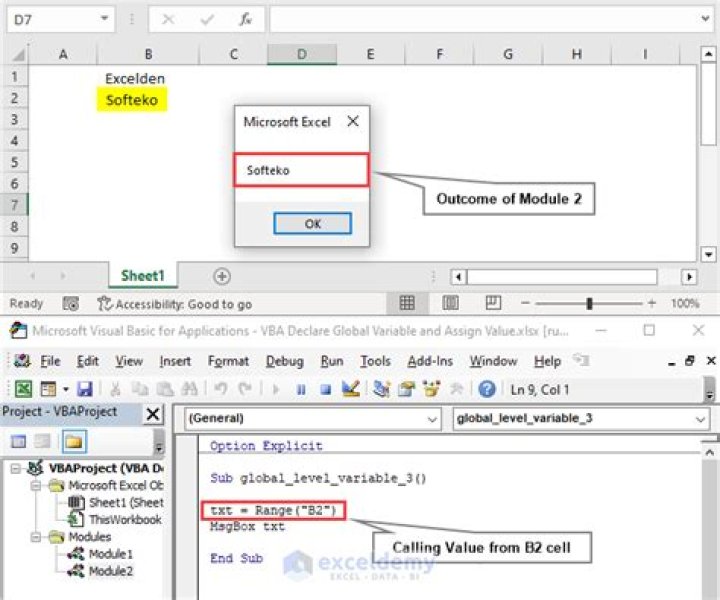720x600 pixels.
Task: Click column D header
Action: point(302,54)
